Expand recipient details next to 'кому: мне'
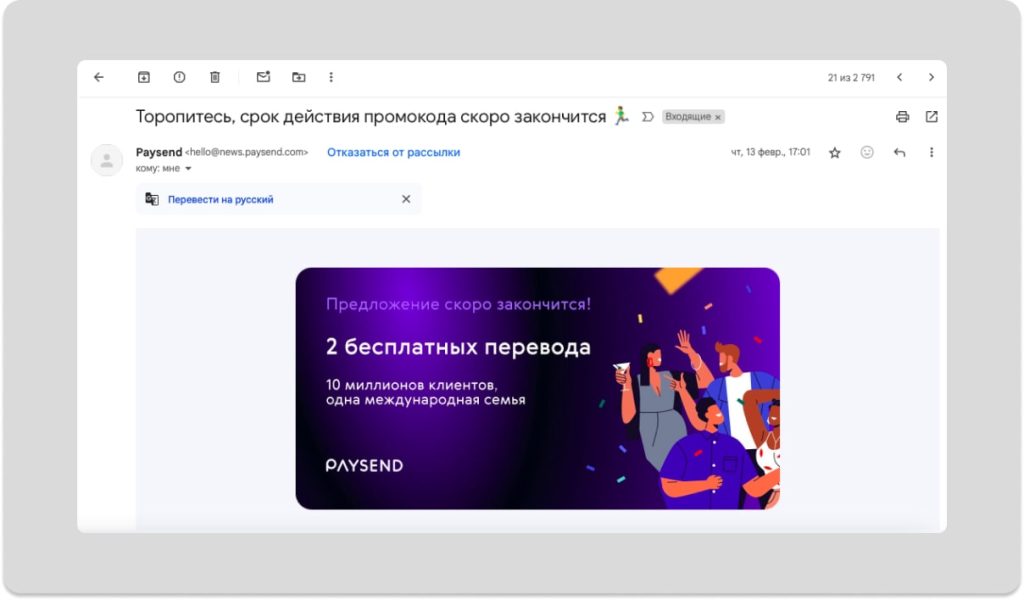1024x600 pixels. point(188,168)
